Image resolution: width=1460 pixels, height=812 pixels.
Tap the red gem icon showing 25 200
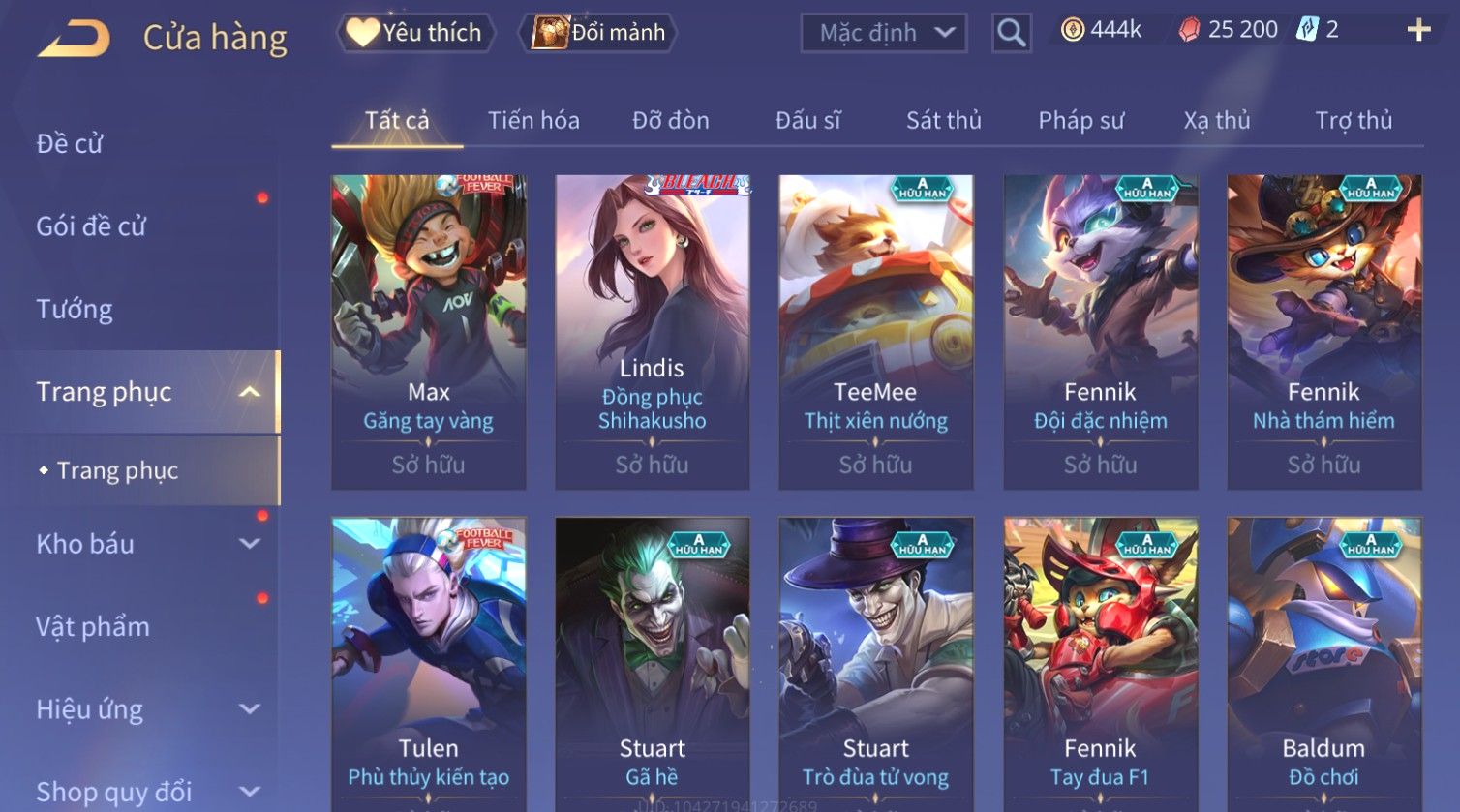click(x=1190, y=31)
